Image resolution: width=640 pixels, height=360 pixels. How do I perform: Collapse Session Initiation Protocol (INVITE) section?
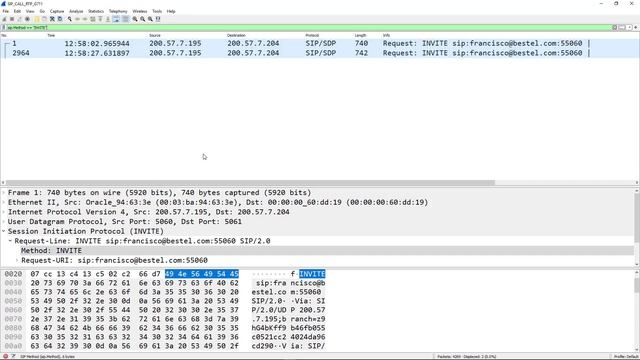click(x=4, y=231)
